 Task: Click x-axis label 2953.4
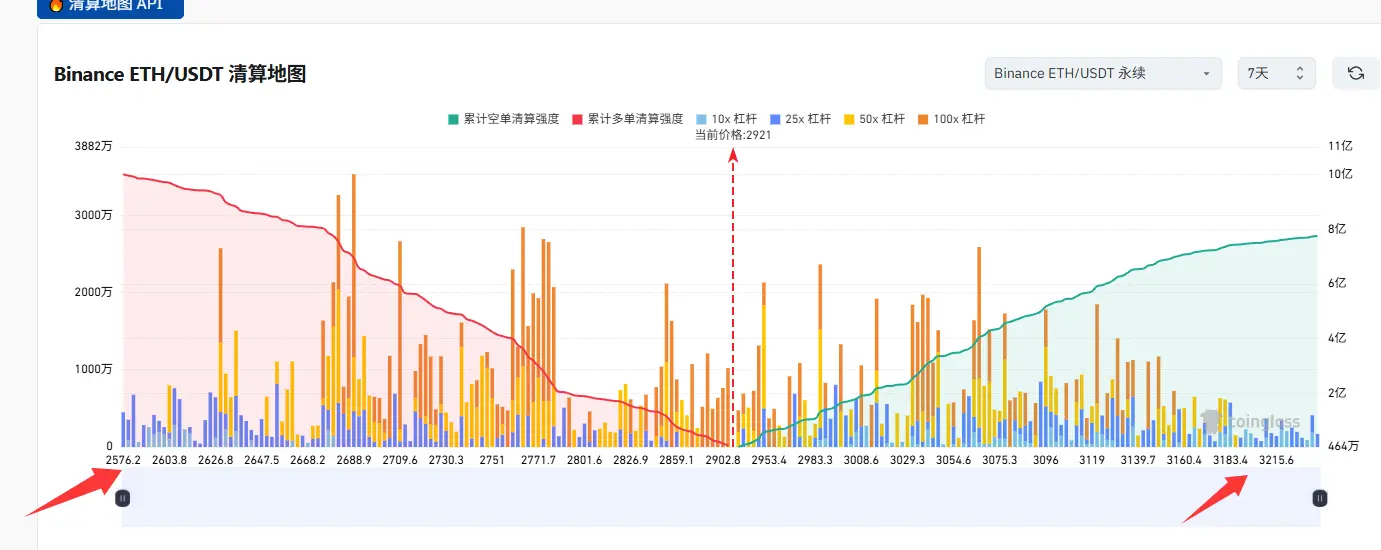point(770,460)
